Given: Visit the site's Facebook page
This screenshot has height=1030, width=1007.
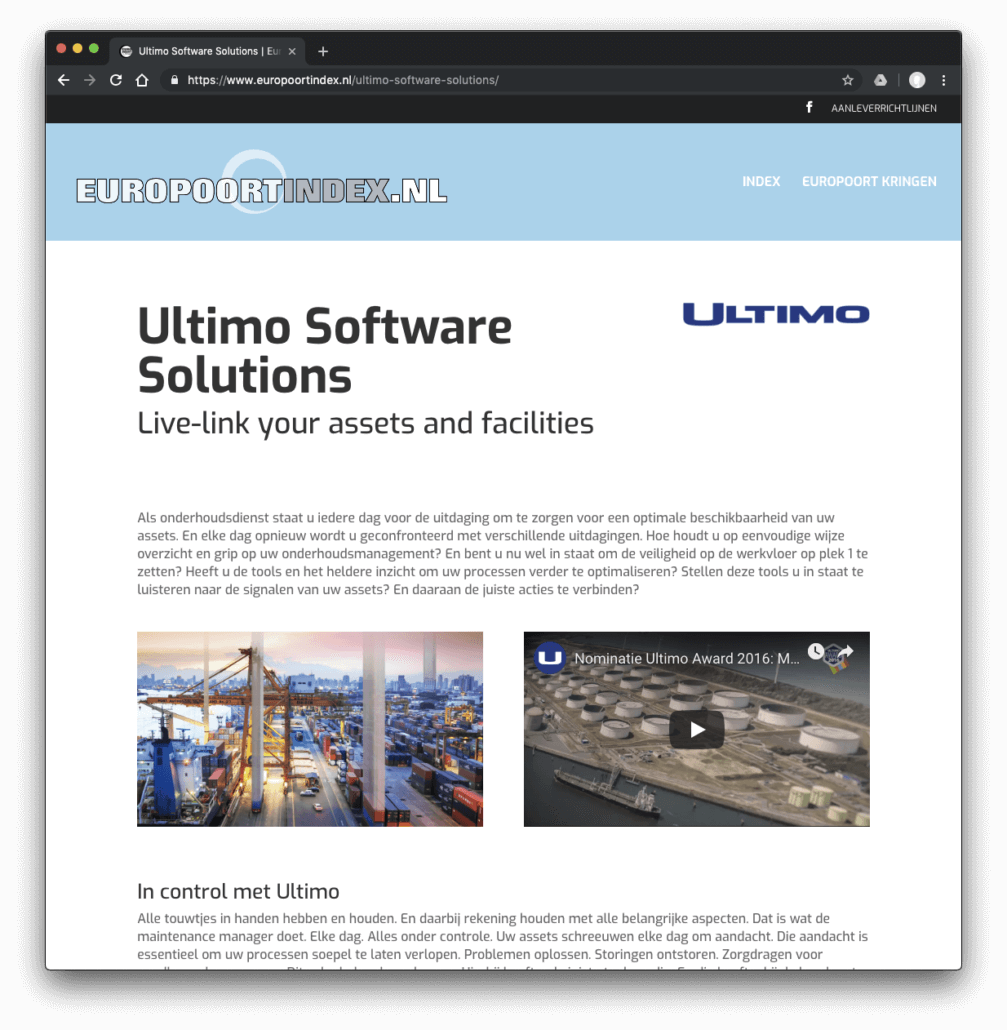Looking at the screenshot, I should (809, 107).
